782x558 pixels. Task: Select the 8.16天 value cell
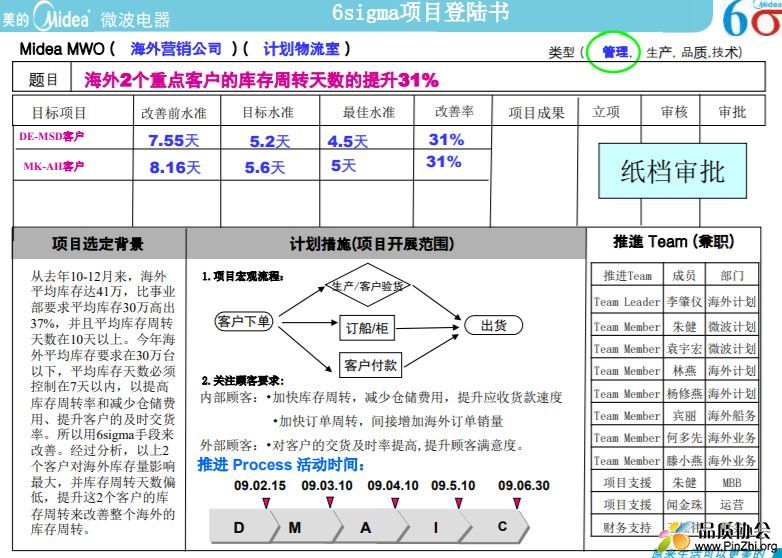175,167
